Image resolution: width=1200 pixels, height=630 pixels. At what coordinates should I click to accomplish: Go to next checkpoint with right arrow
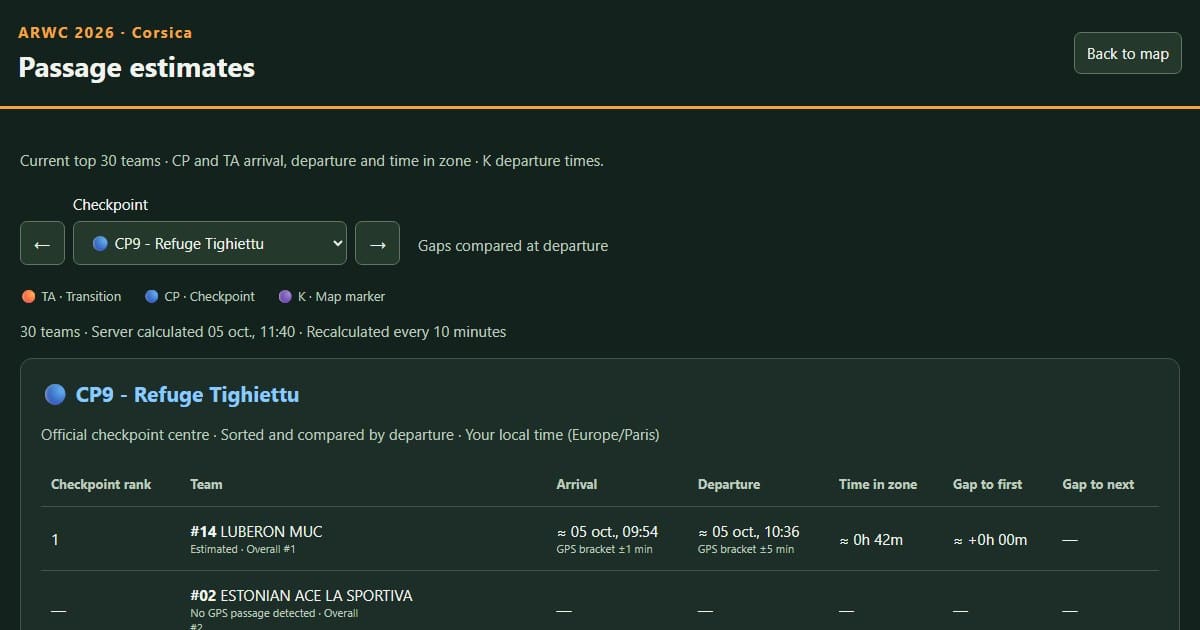(x=377, y=243)
